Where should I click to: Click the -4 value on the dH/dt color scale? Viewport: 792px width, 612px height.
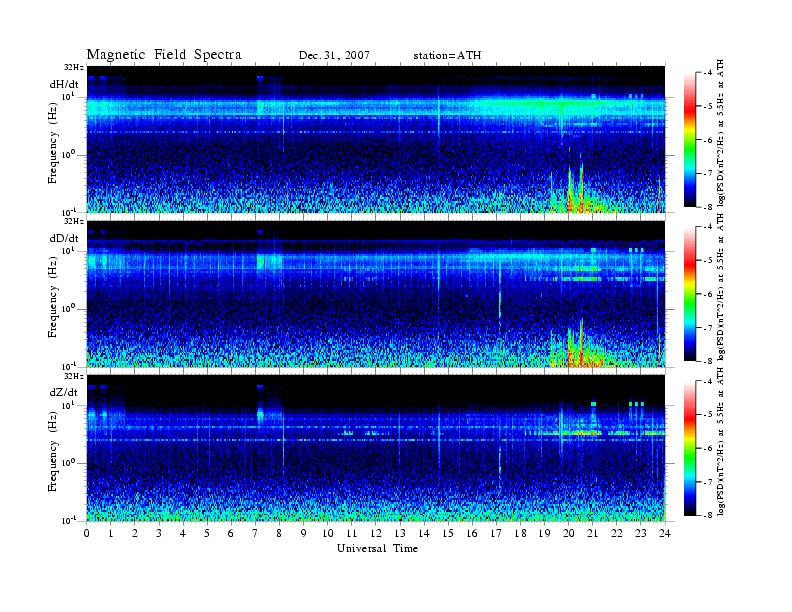[709, 73]
